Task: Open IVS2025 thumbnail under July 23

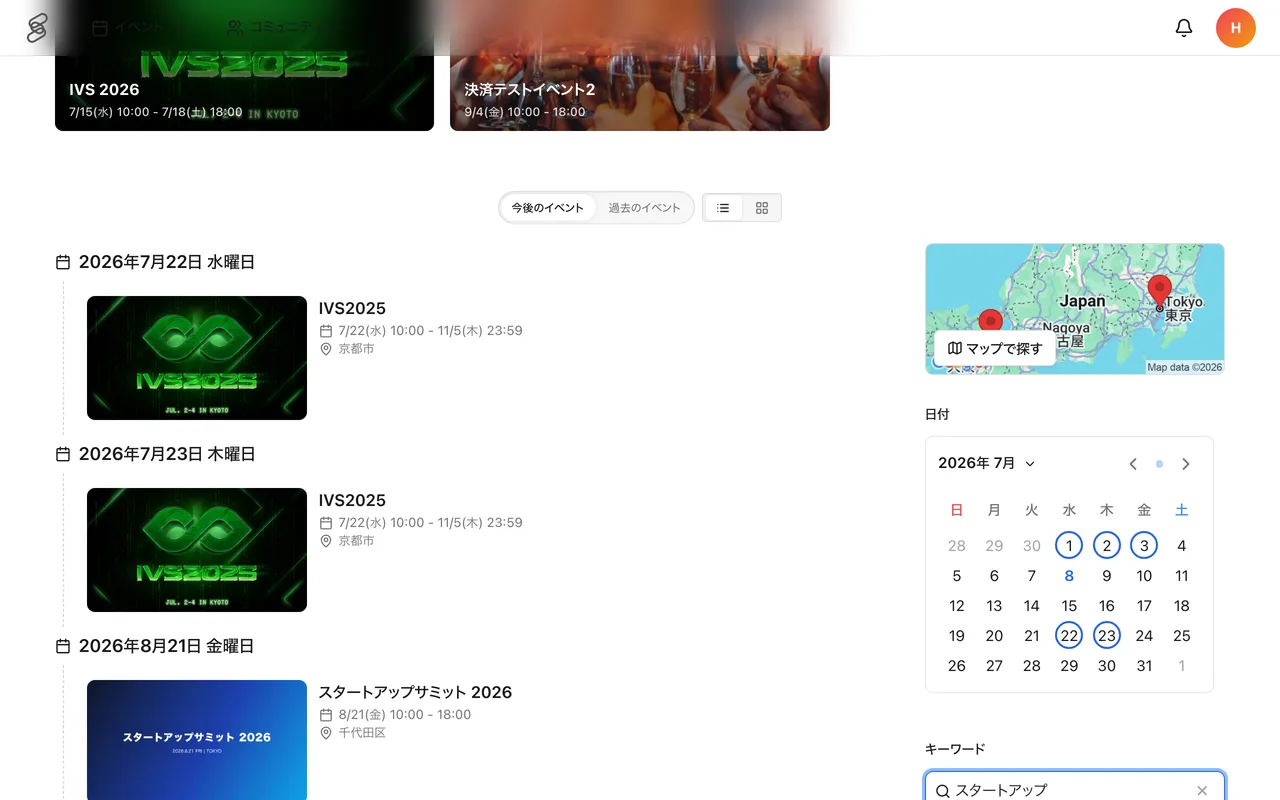Action: point(197,550)
